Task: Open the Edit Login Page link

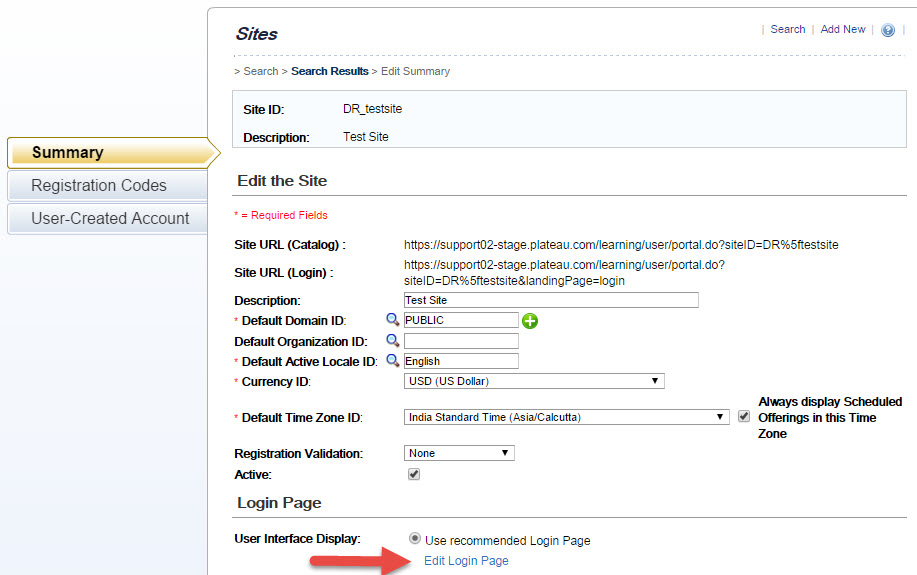Action: pyautogui.click(x=466, y=560)
